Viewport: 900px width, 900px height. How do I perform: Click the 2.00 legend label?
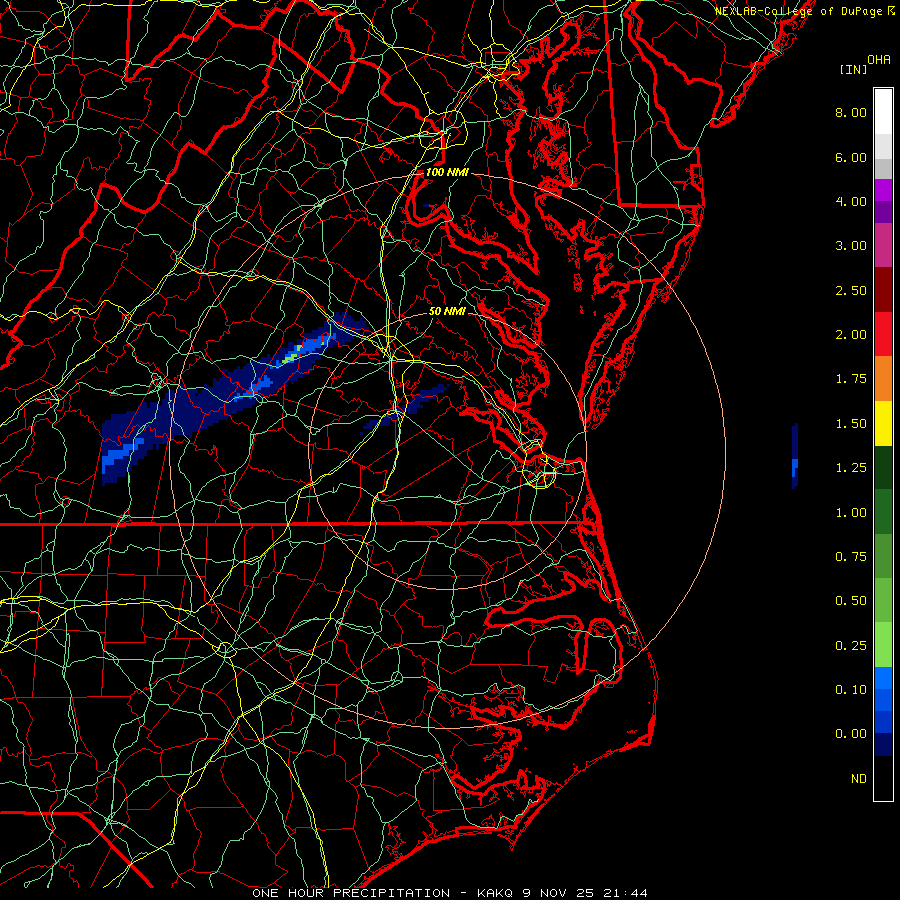[x=851, y=335]
